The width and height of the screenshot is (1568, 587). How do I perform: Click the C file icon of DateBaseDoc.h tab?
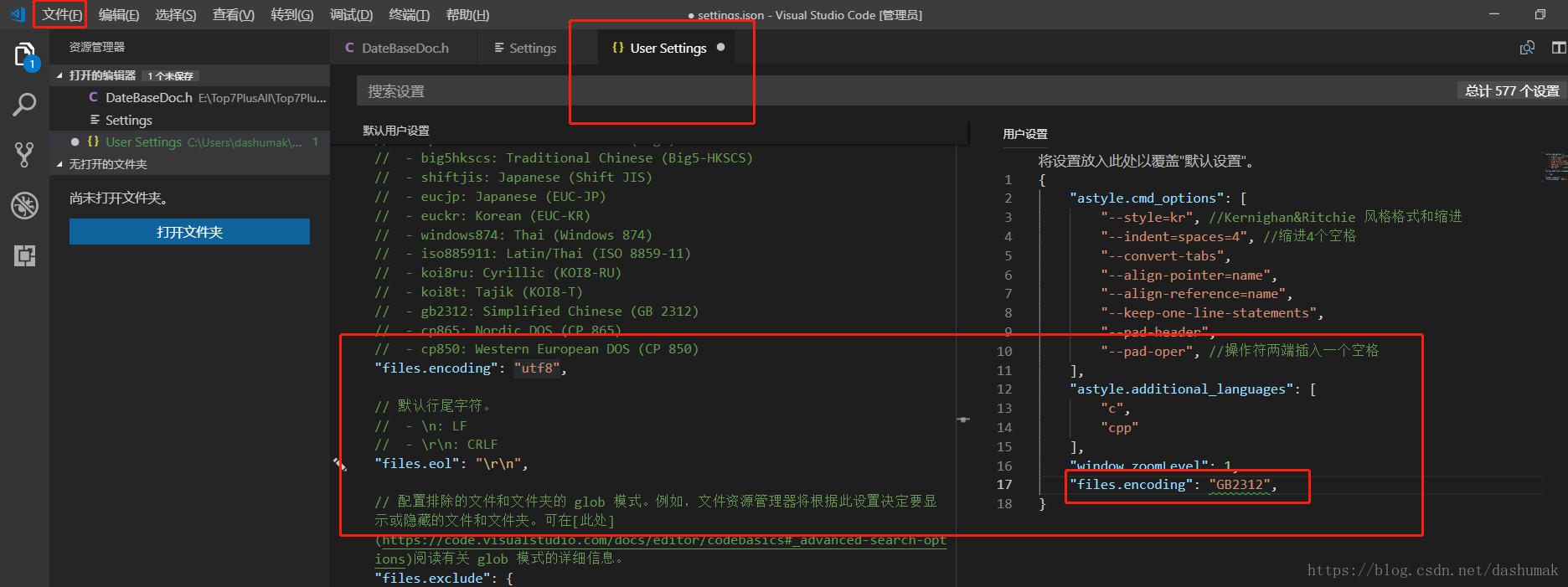click(x=349, y=48)
